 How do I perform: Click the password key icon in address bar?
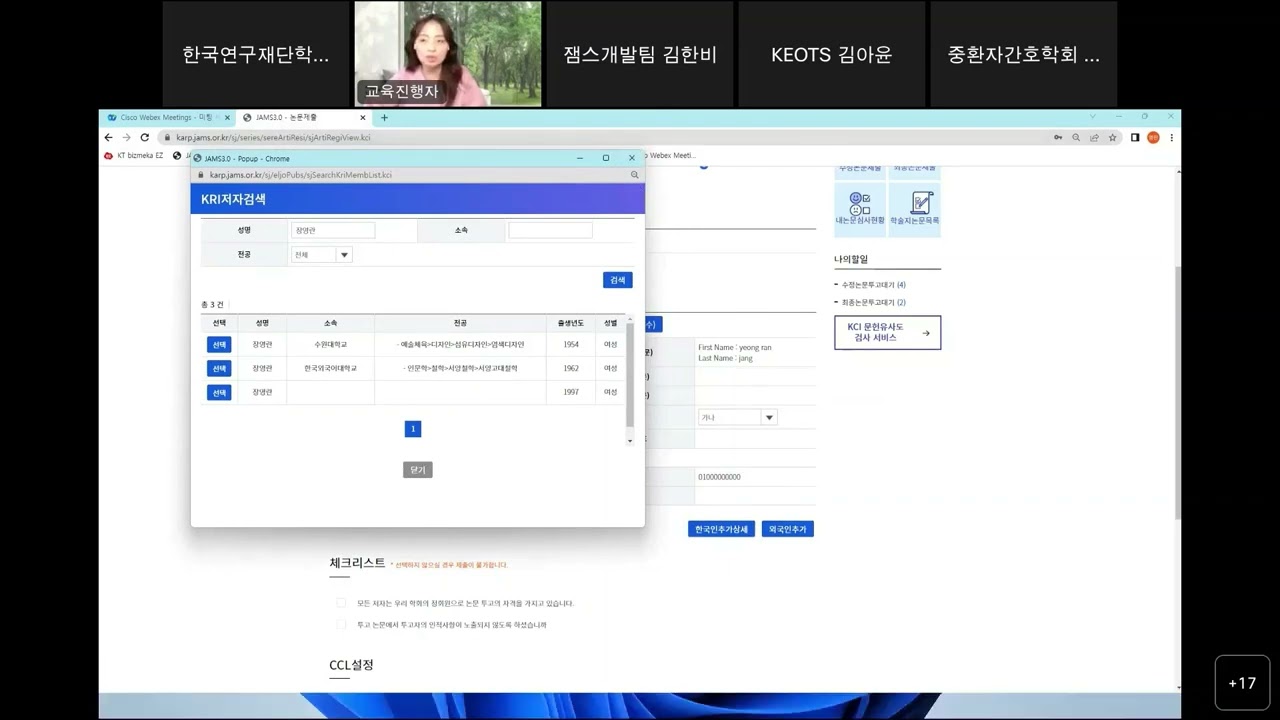tap(1058, 138)
